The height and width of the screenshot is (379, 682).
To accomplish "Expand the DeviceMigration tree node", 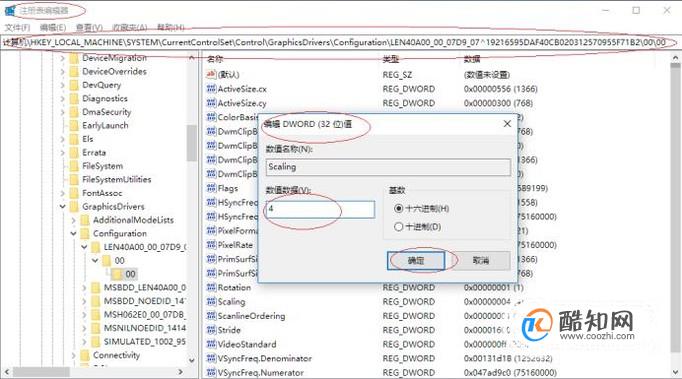I will [x=63, y=58].
